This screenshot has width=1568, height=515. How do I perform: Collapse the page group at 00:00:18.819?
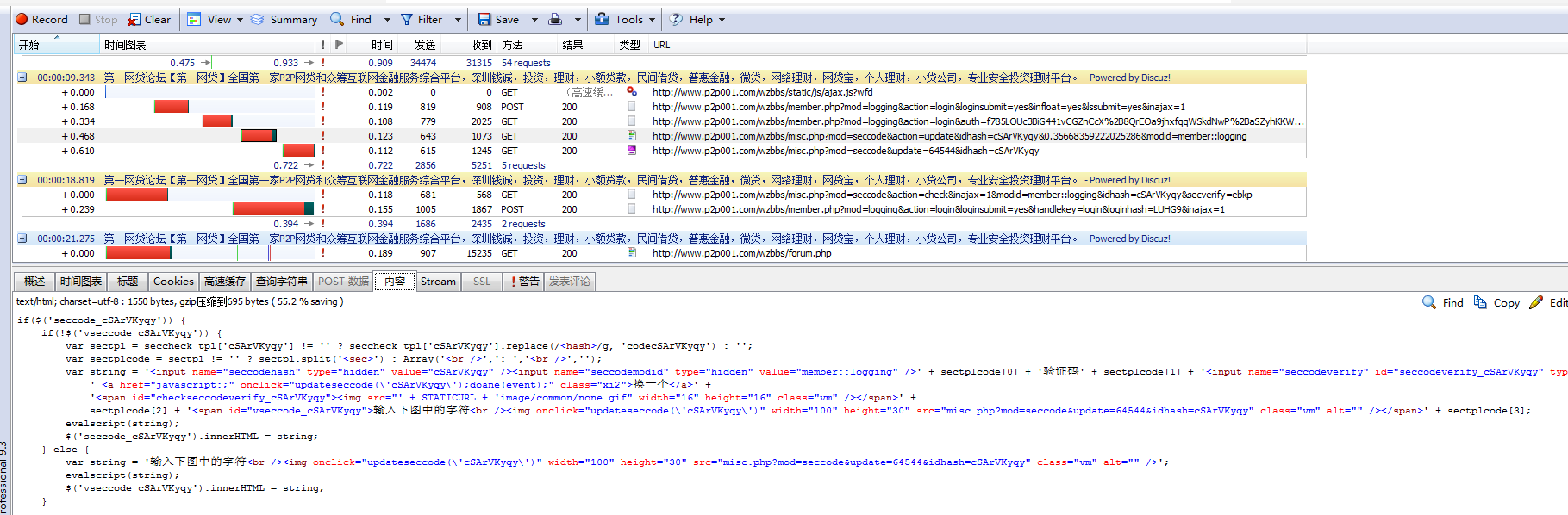22,180
